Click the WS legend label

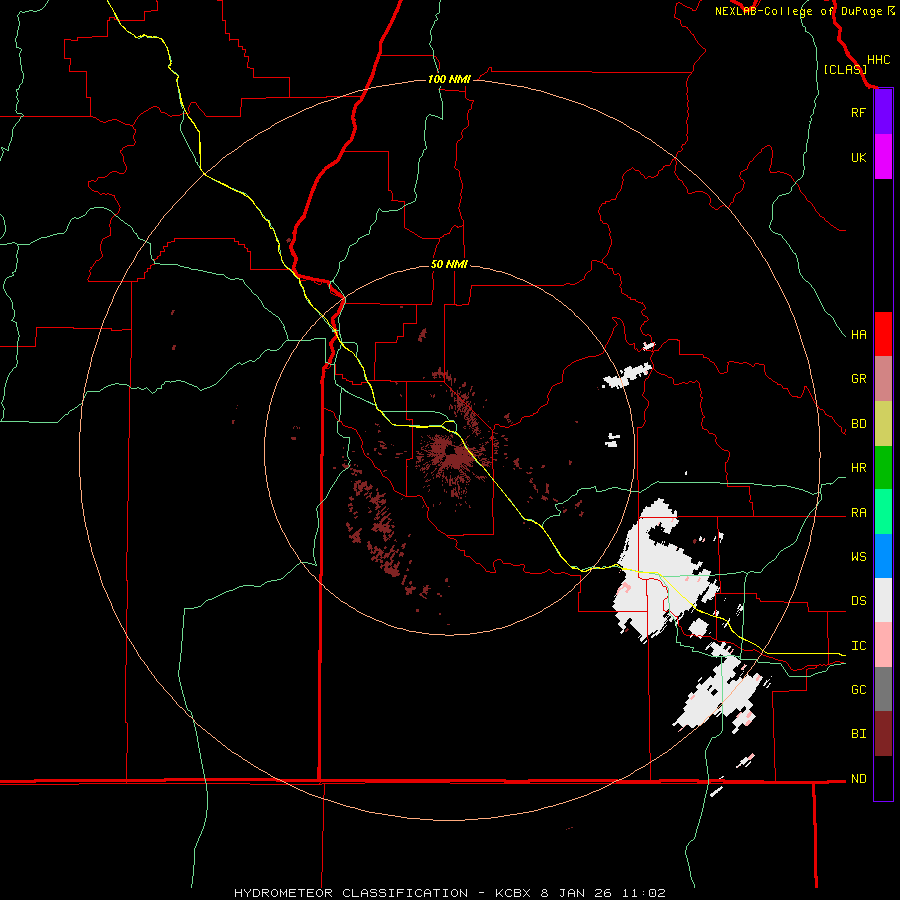[858, 557]
